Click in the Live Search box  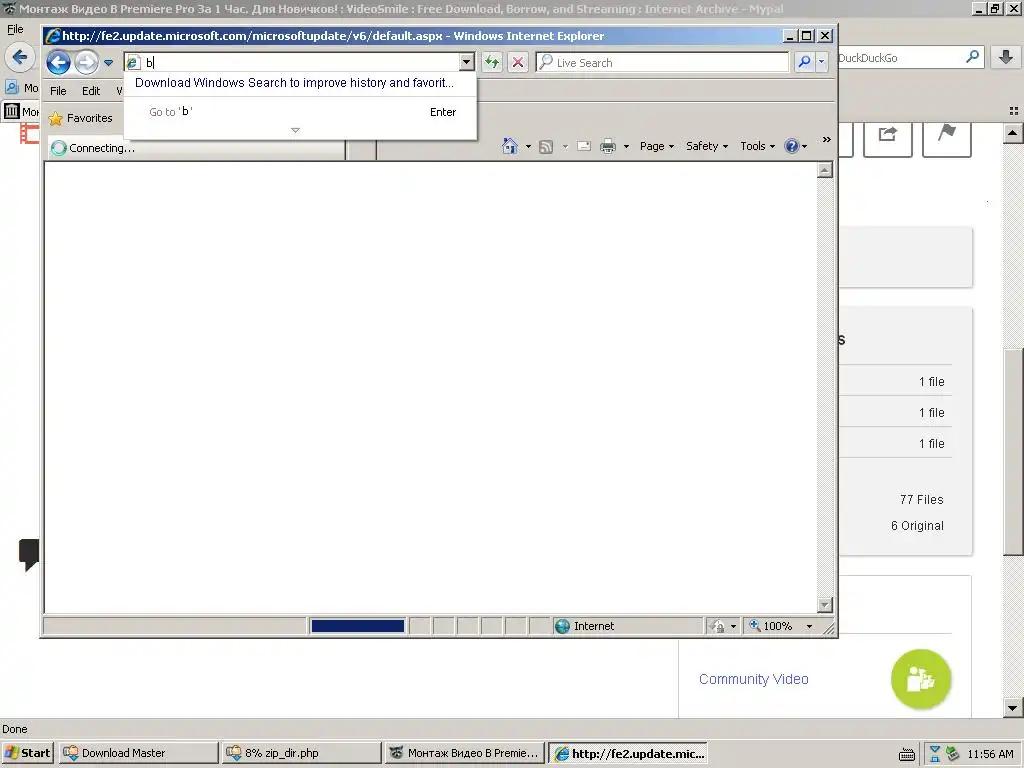662,62
